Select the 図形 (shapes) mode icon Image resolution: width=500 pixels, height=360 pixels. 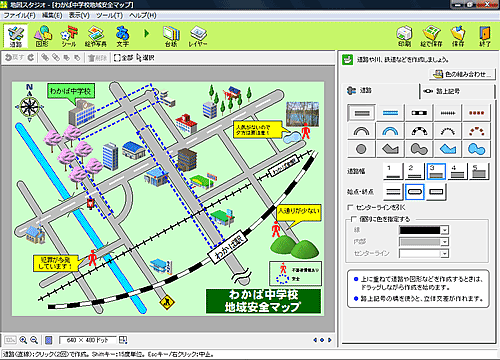[42, 36]
